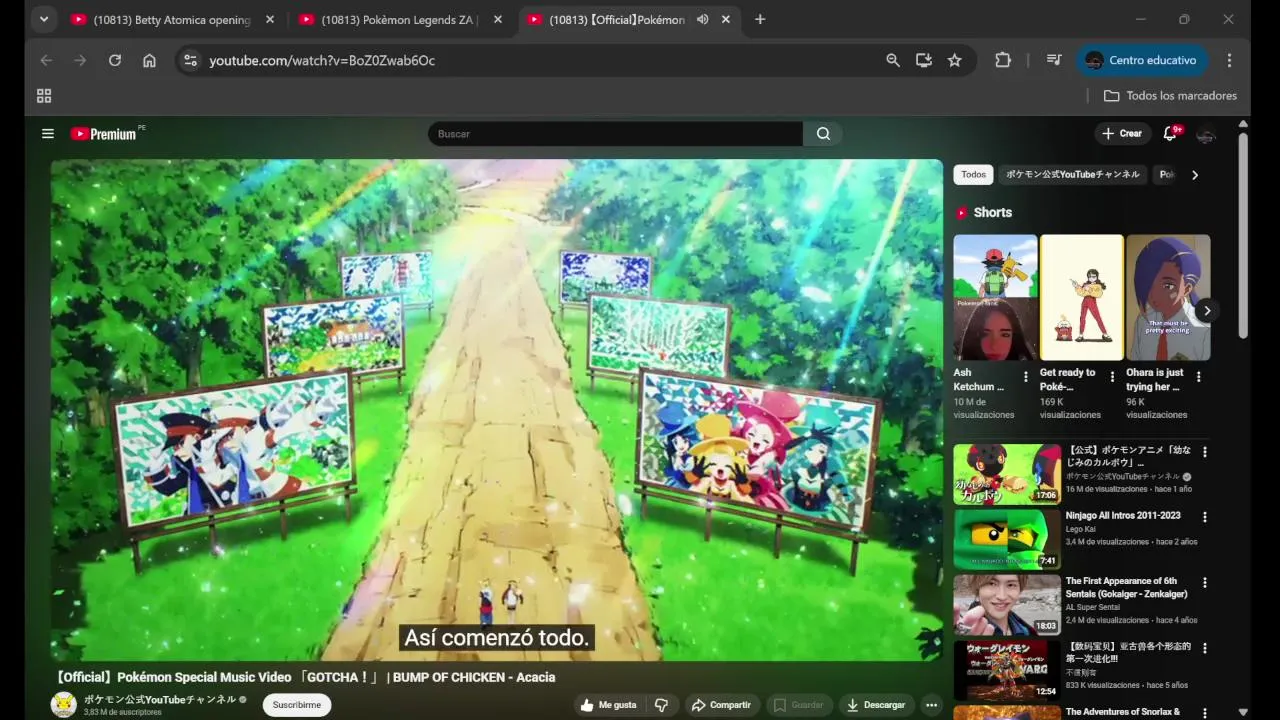This screenshot has height=720, width=1280.
Task: Reload the current page
Action: coord(115,60)
